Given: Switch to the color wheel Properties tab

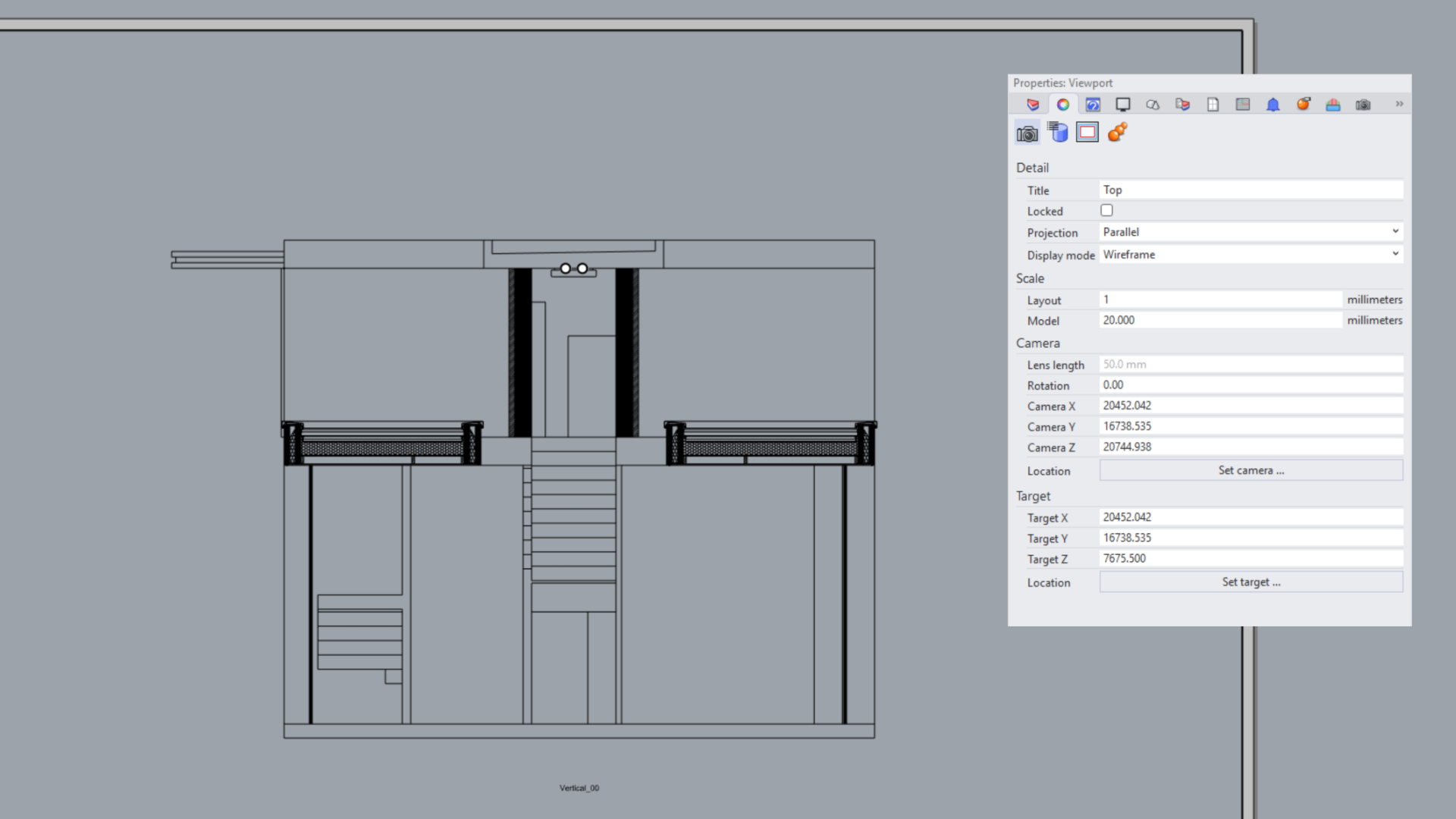Looking at the screenshot, I should coord(1063,105).
